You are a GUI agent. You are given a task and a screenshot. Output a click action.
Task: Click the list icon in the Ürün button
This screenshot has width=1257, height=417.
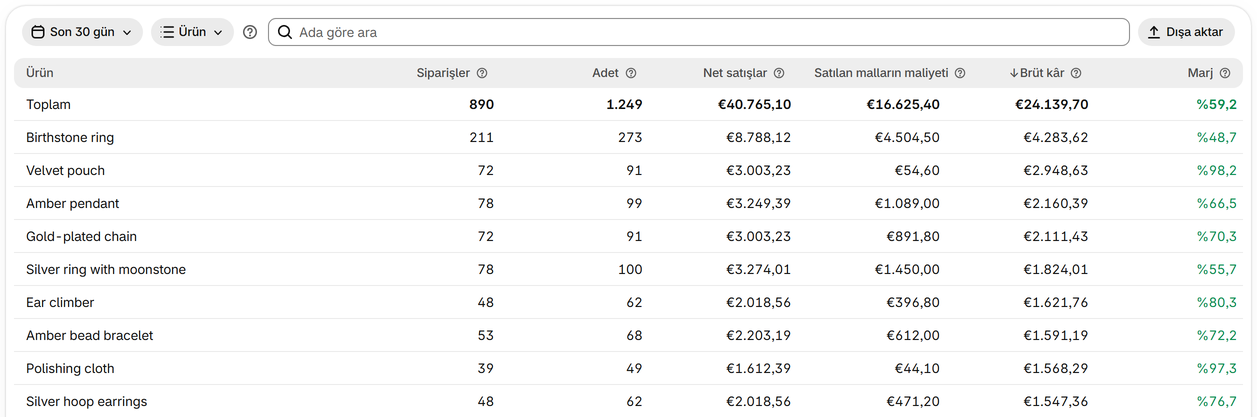coord(168,32)
